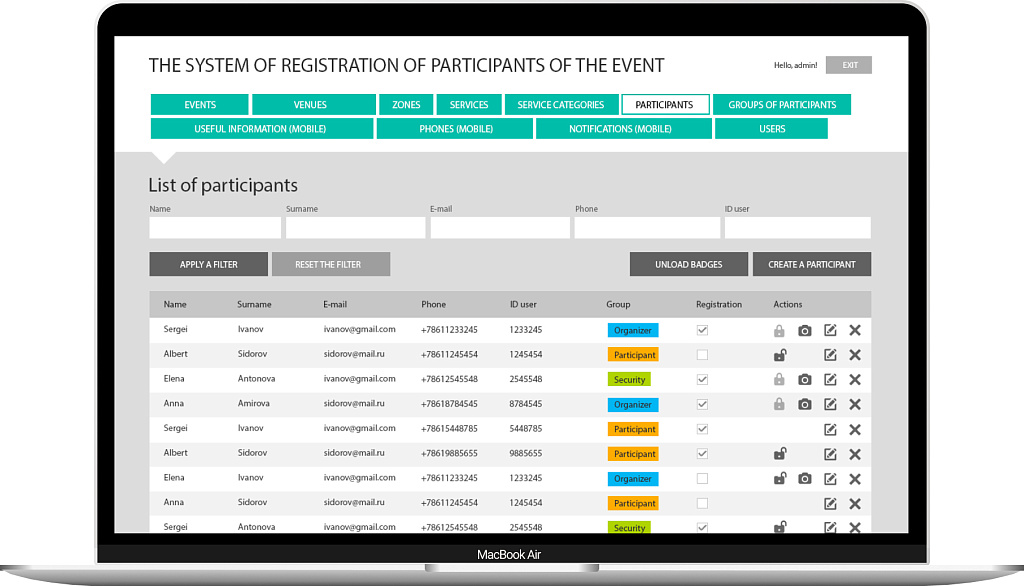The height and width of the screenshot is (586, 1024).
Task: Click the E-mail filter field
Action: click(500, 228)
